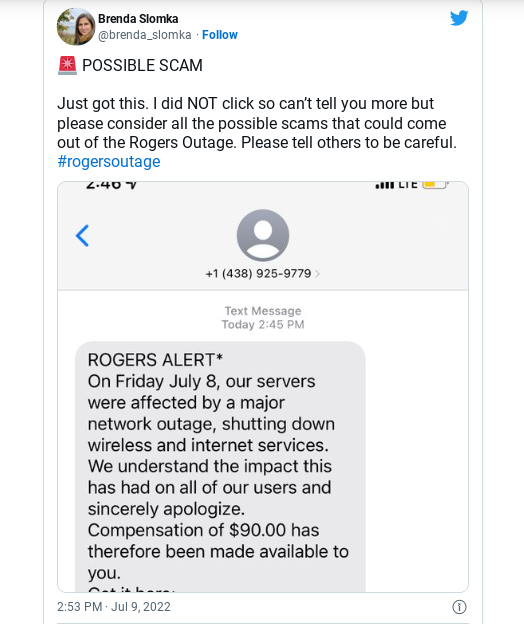This screenshot has height=624, width=524.
Task: Click the Twitter bird logo
Action: pyautogui.click(x=459, y=18)
